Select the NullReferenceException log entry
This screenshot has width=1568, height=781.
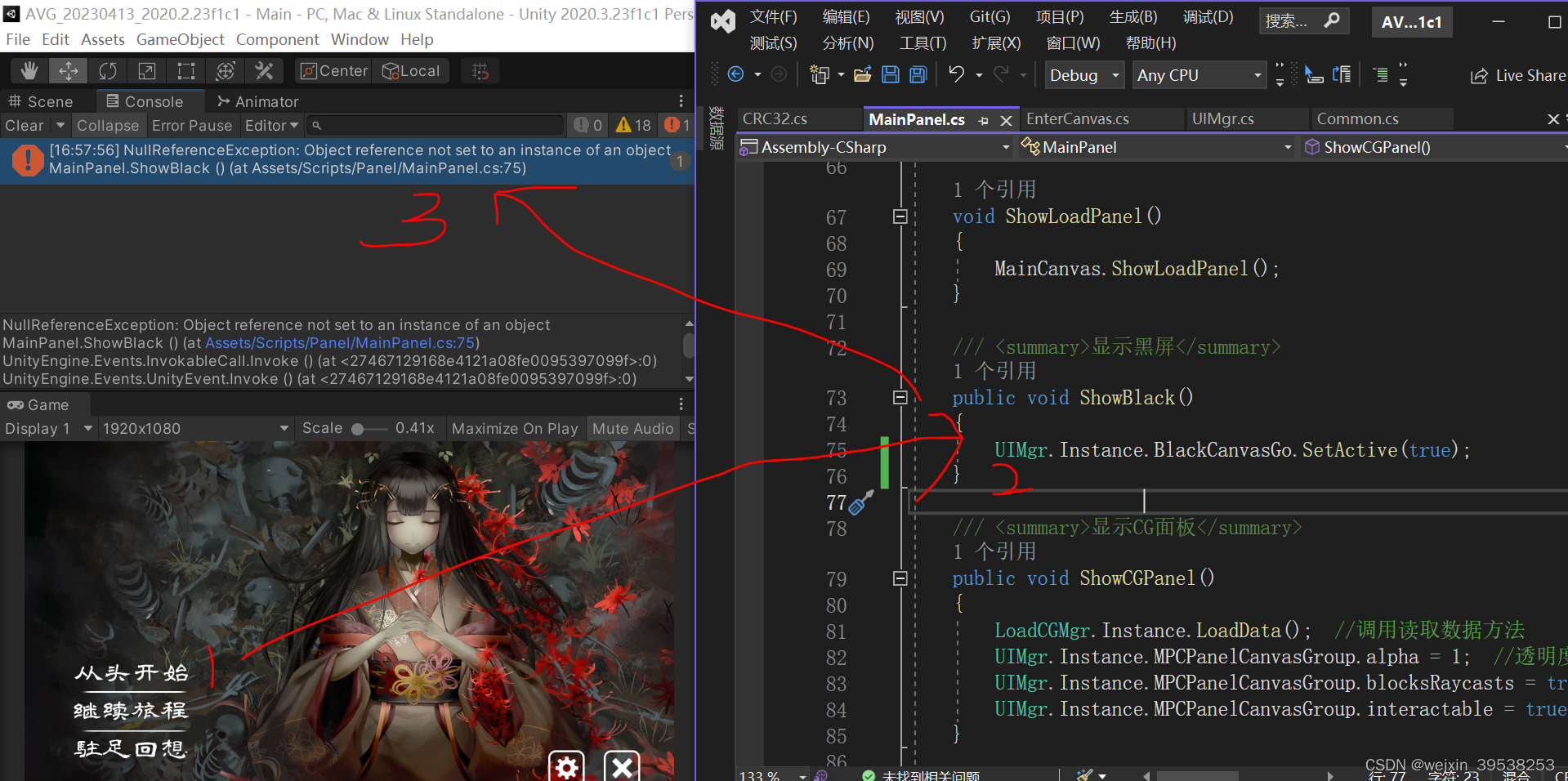coord(347,159)
